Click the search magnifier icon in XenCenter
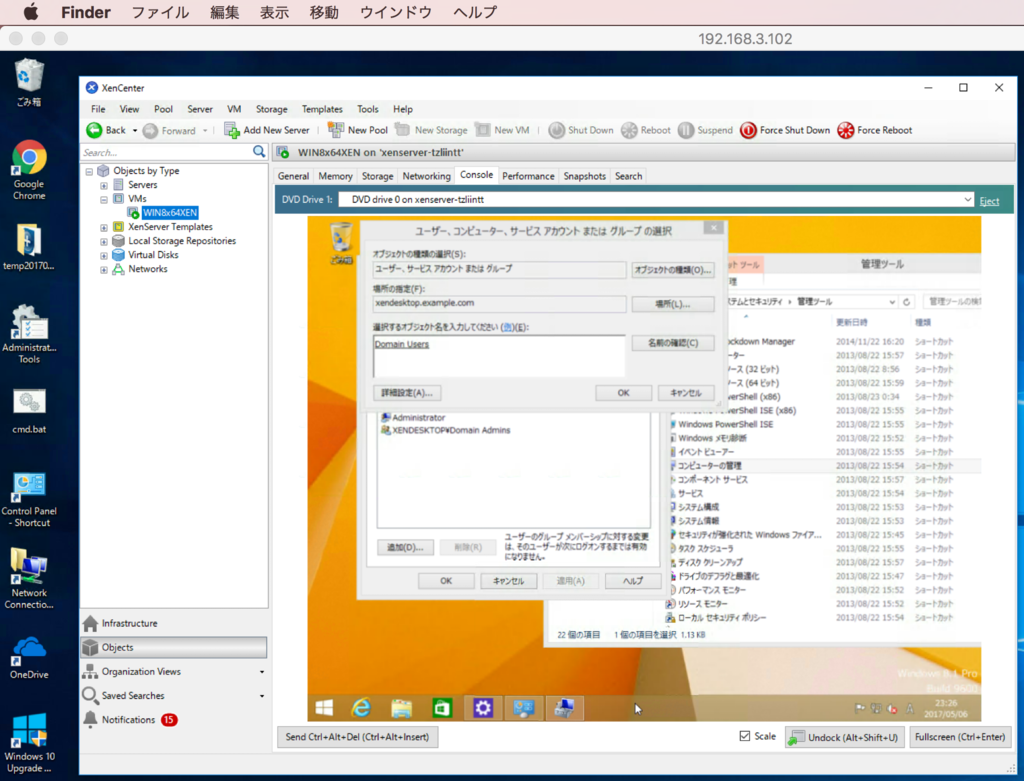1024x781 pixels. coord(259,151)
